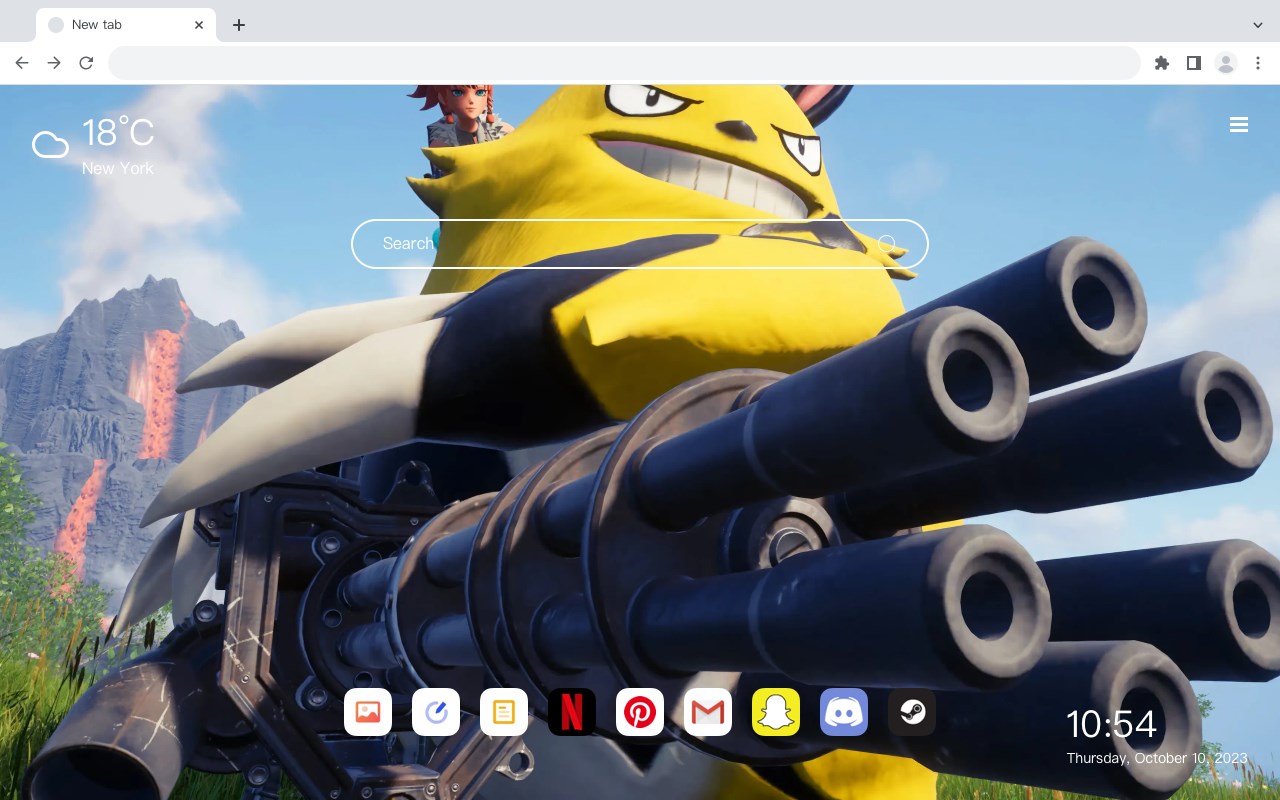This screenshot has width=1280, height=800.
Task: Open the hamburger menu on new tab page
Action: pyautogui.click(x=1239, y=125)
